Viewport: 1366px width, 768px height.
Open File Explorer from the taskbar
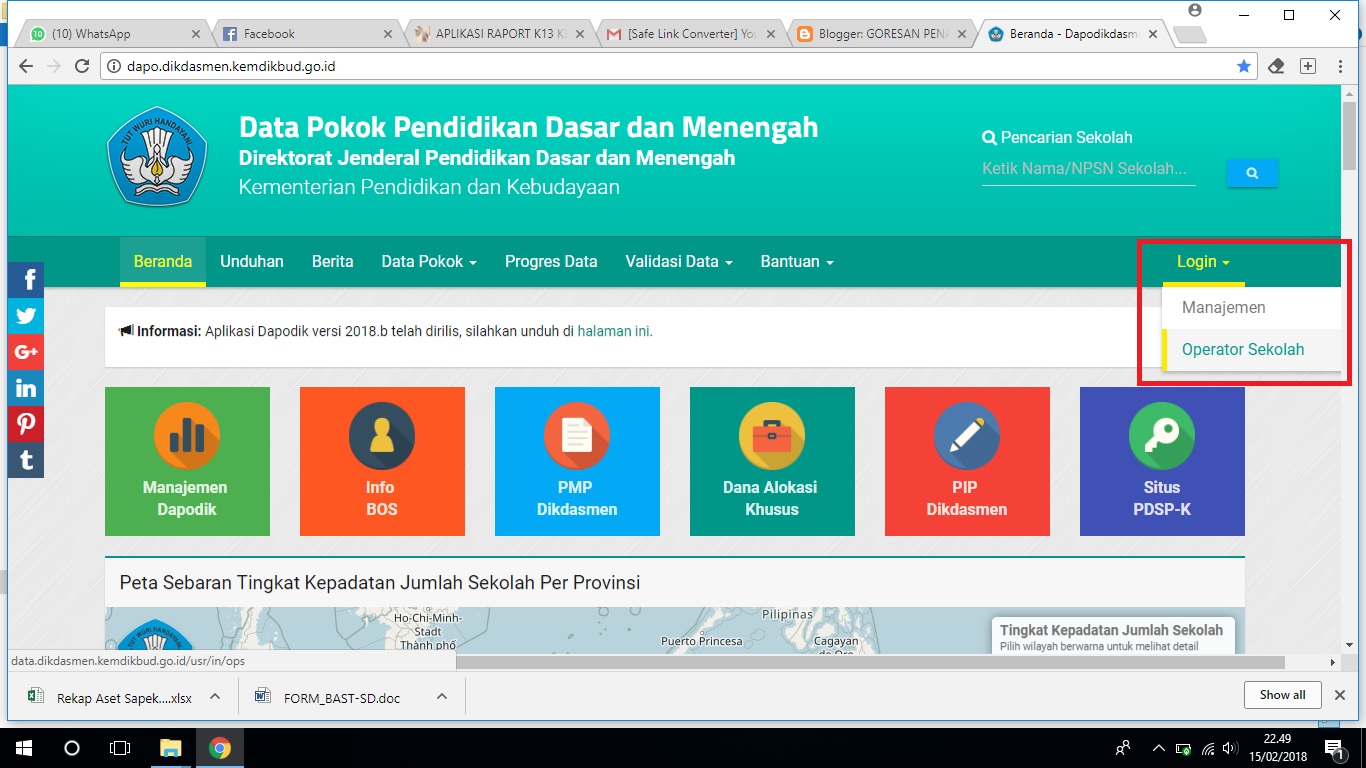(x=171, y=747)
